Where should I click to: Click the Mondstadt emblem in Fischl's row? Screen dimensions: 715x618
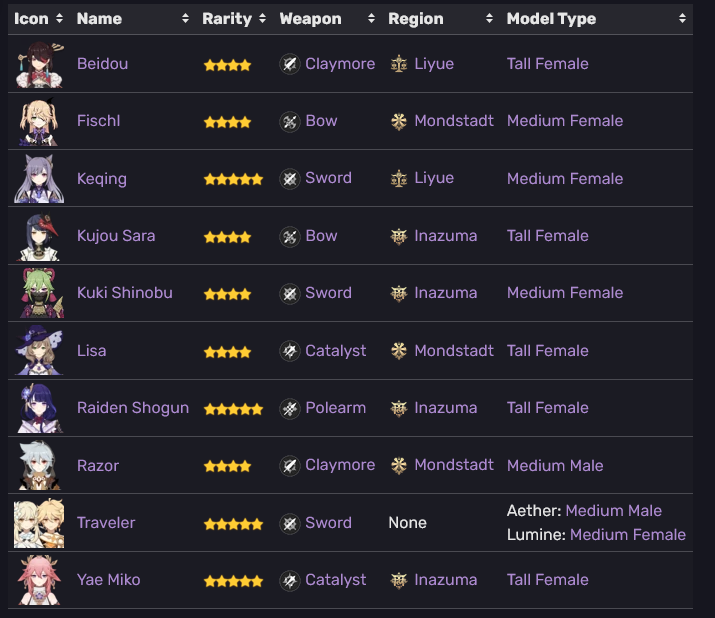coord(399,121)
